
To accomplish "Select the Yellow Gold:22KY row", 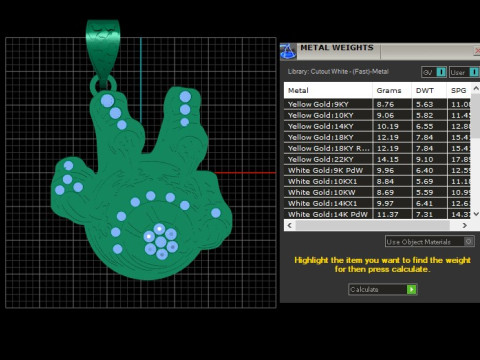I will (x=377, y=159).
